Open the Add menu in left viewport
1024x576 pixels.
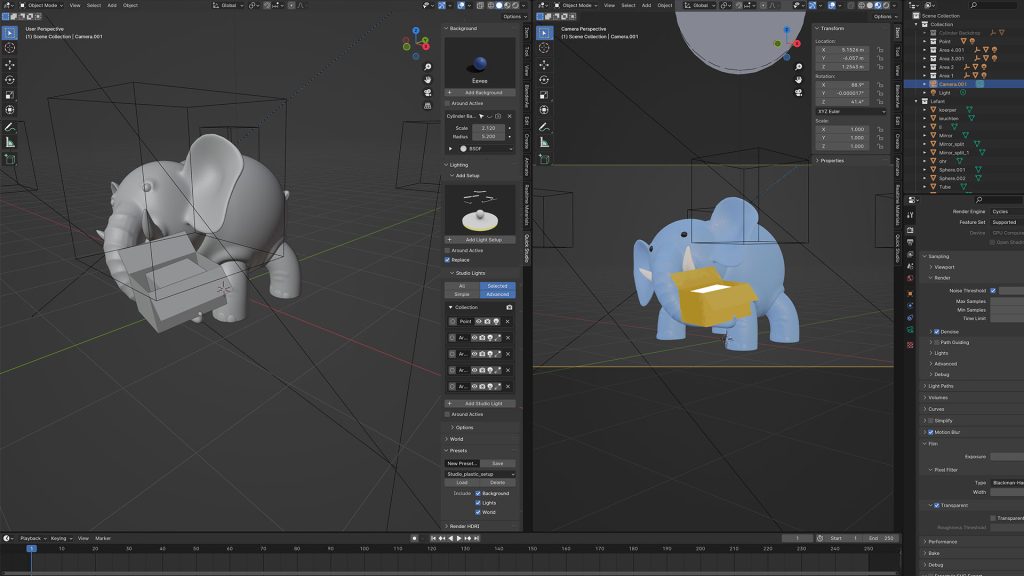[111, 5]
